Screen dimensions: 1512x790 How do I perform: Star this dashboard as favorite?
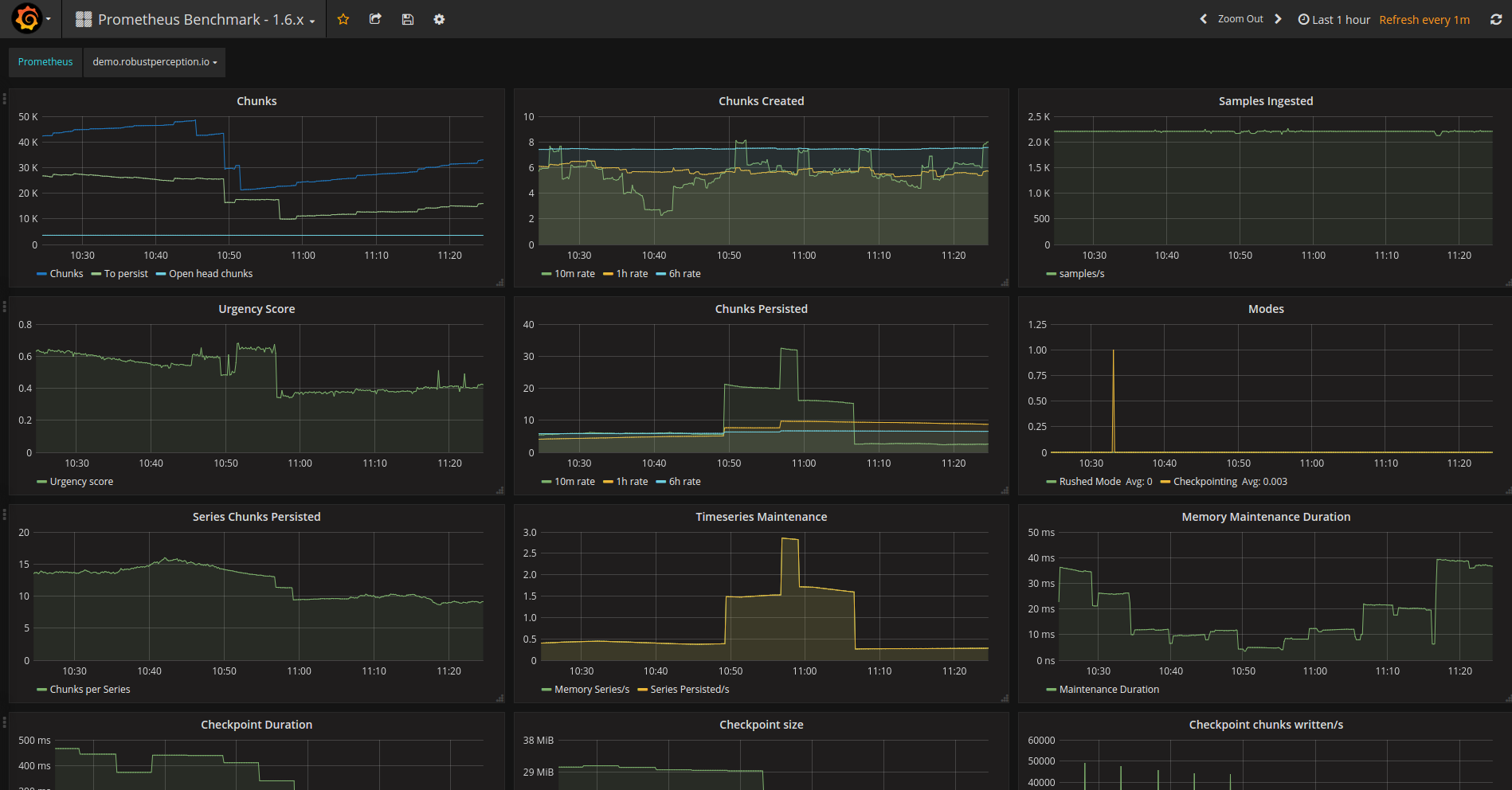coord(343,19)
